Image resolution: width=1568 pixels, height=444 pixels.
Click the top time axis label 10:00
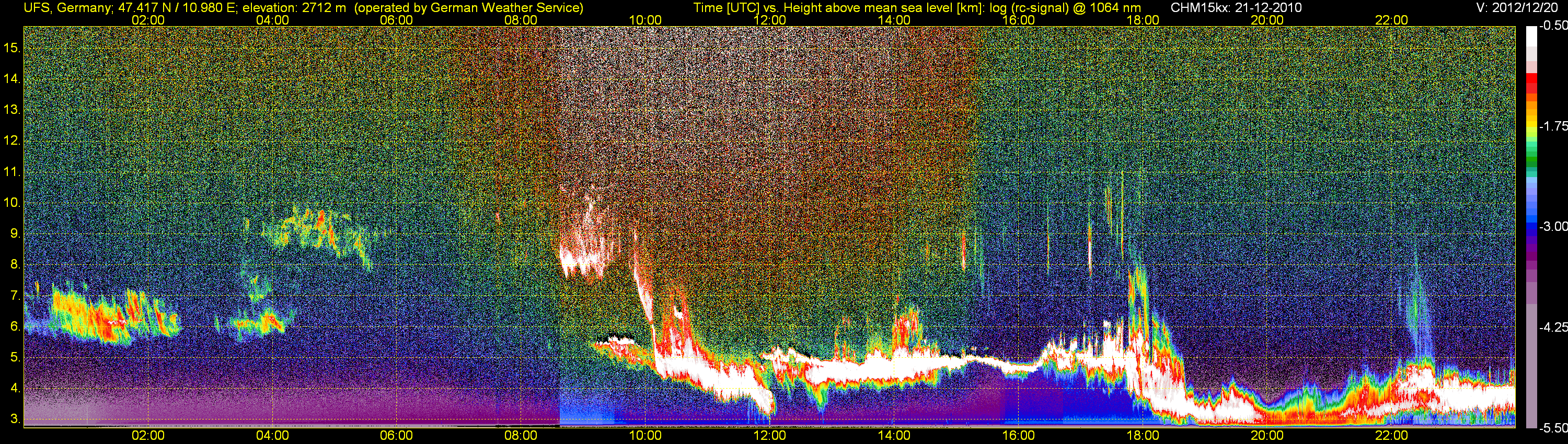tap(645, 20)
